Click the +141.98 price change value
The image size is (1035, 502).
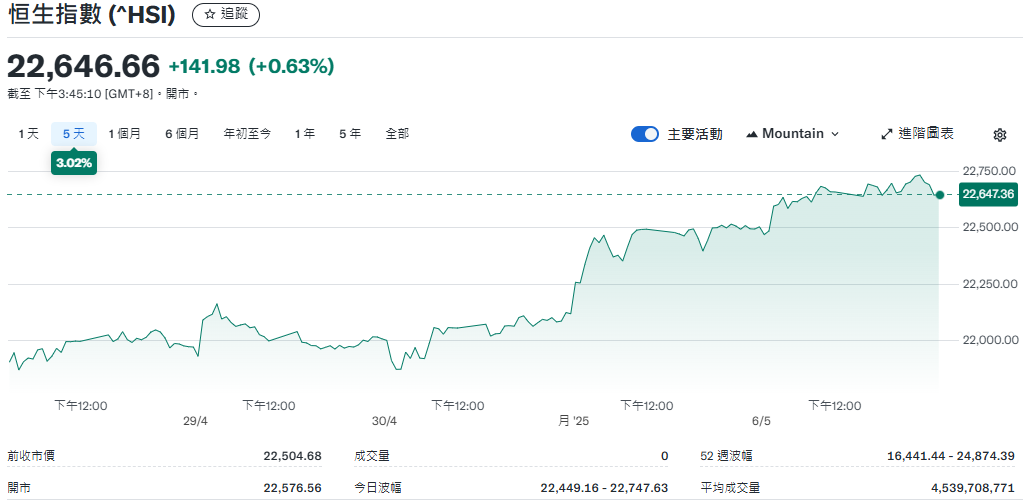(x=205, y=67)
